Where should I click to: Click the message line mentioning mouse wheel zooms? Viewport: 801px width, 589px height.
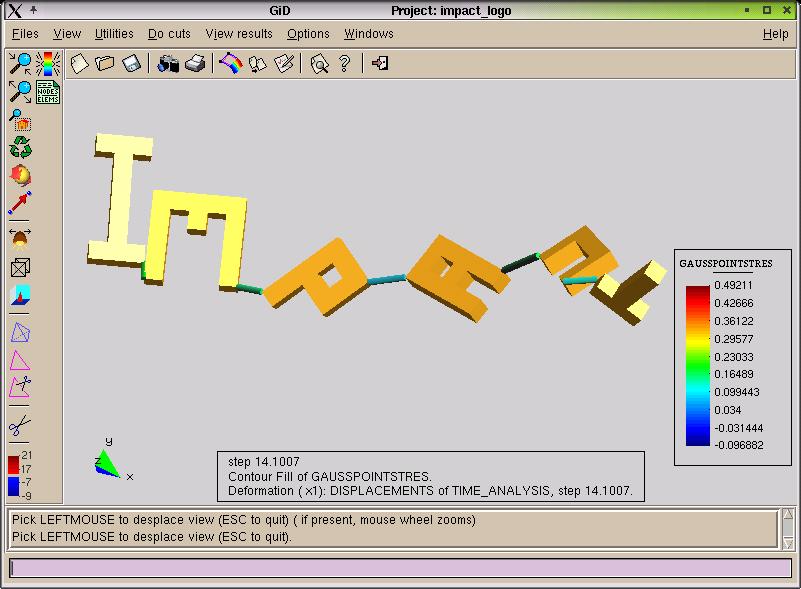pyautogui.click(x=244, y=520)
